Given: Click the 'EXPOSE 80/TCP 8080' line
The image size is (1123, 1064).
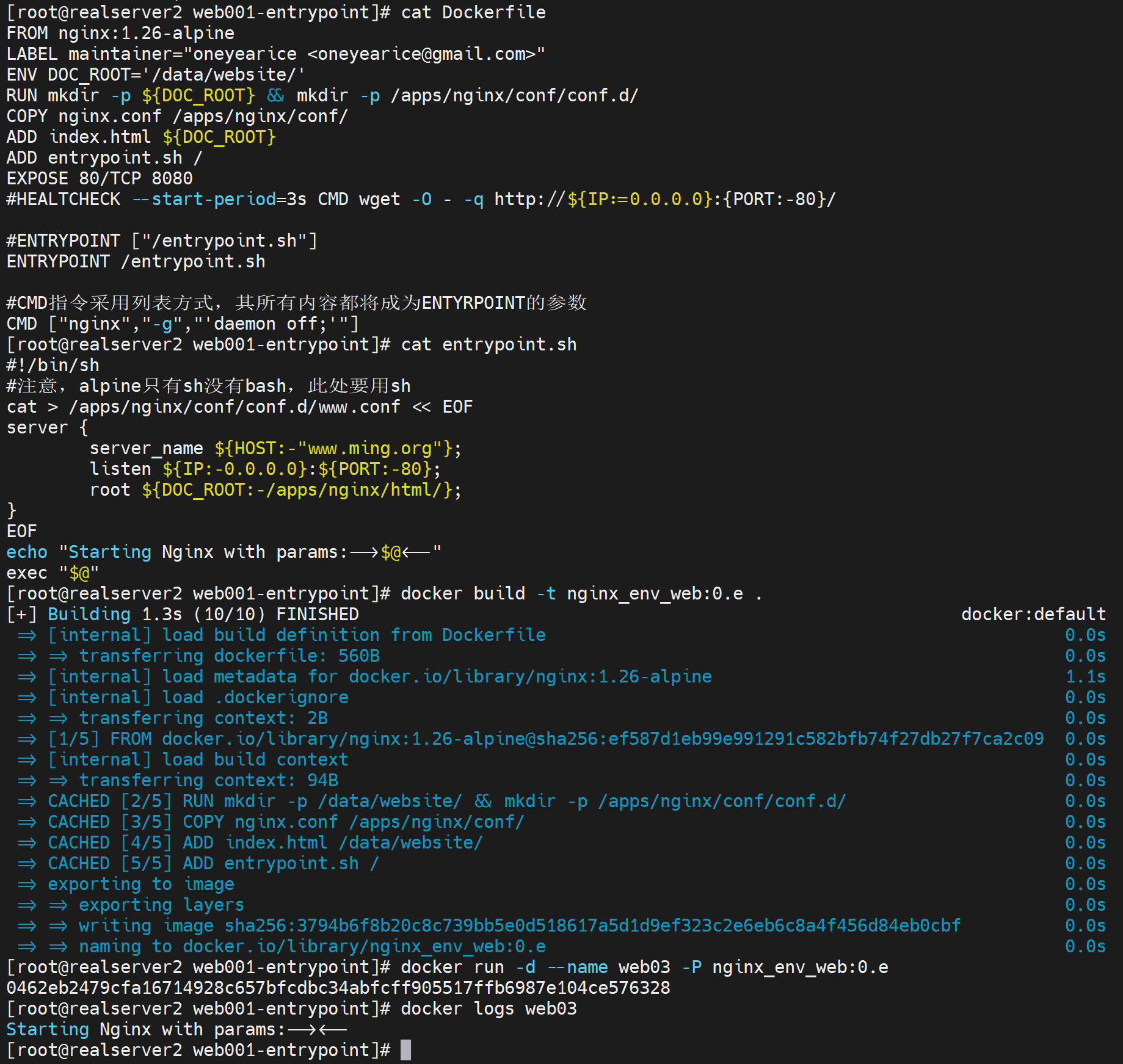Looking at the screenshot, I should [100, 178].
